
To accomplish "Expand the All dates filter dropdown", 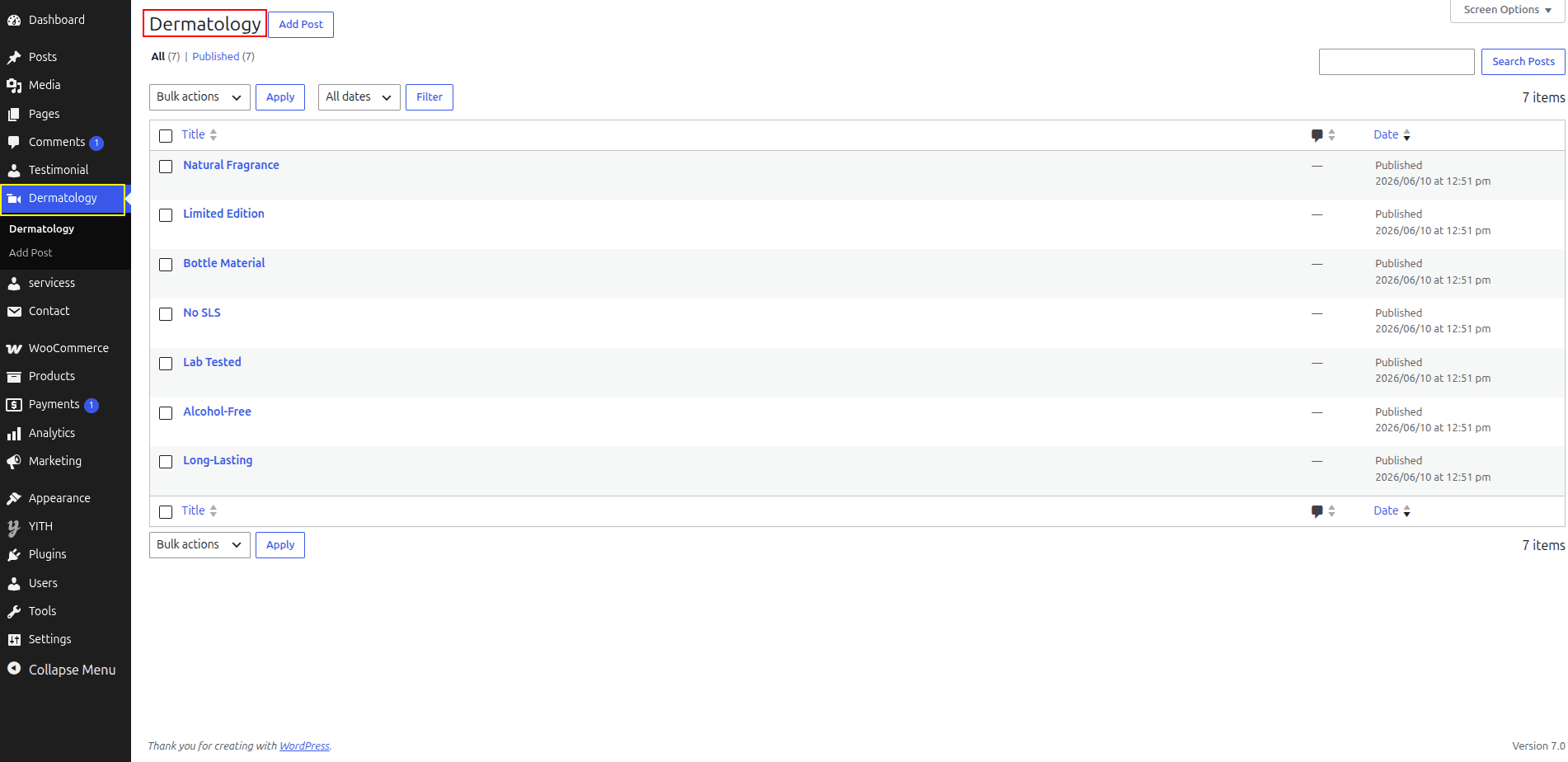I will pyautogui.click(x=359, y=97).
